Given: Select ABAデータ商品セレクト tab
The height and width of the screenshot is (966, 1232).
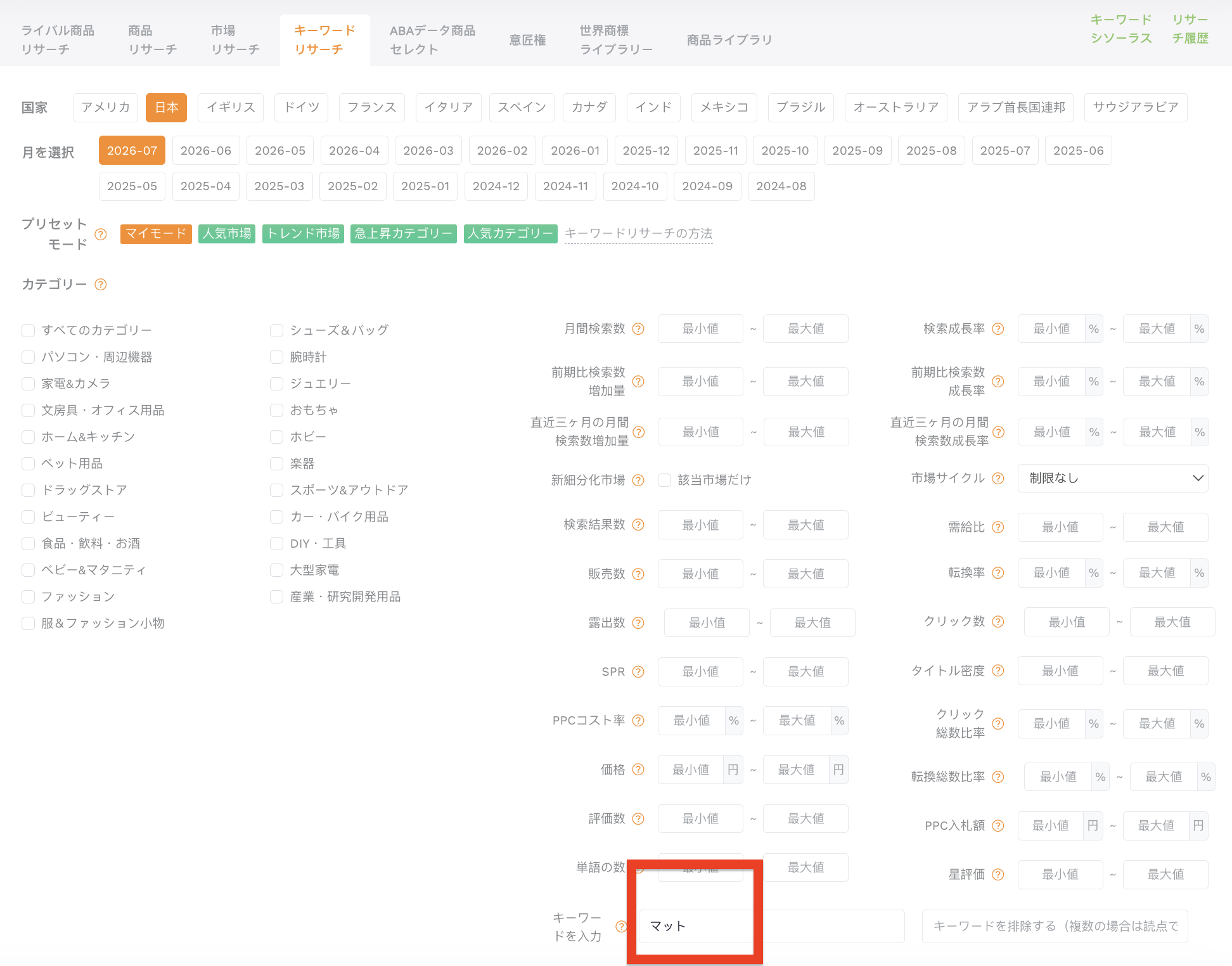Looking at the screenshot, I should point(432,40).
